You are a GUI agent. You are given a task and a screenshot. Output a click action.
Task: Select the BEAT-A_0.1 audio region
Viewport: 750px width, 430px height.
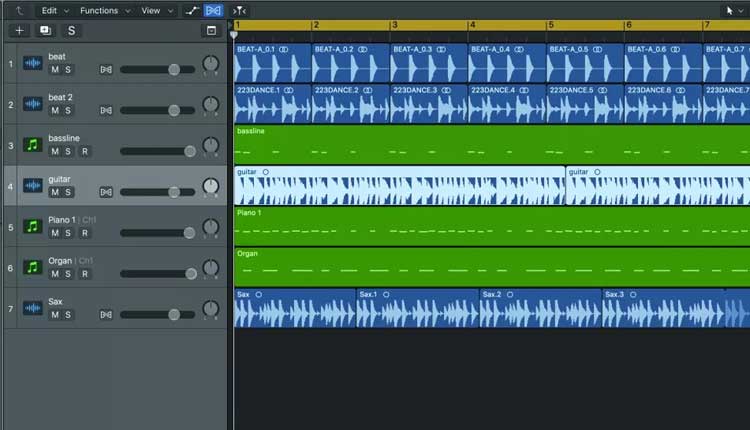click(x=273, y=63)
